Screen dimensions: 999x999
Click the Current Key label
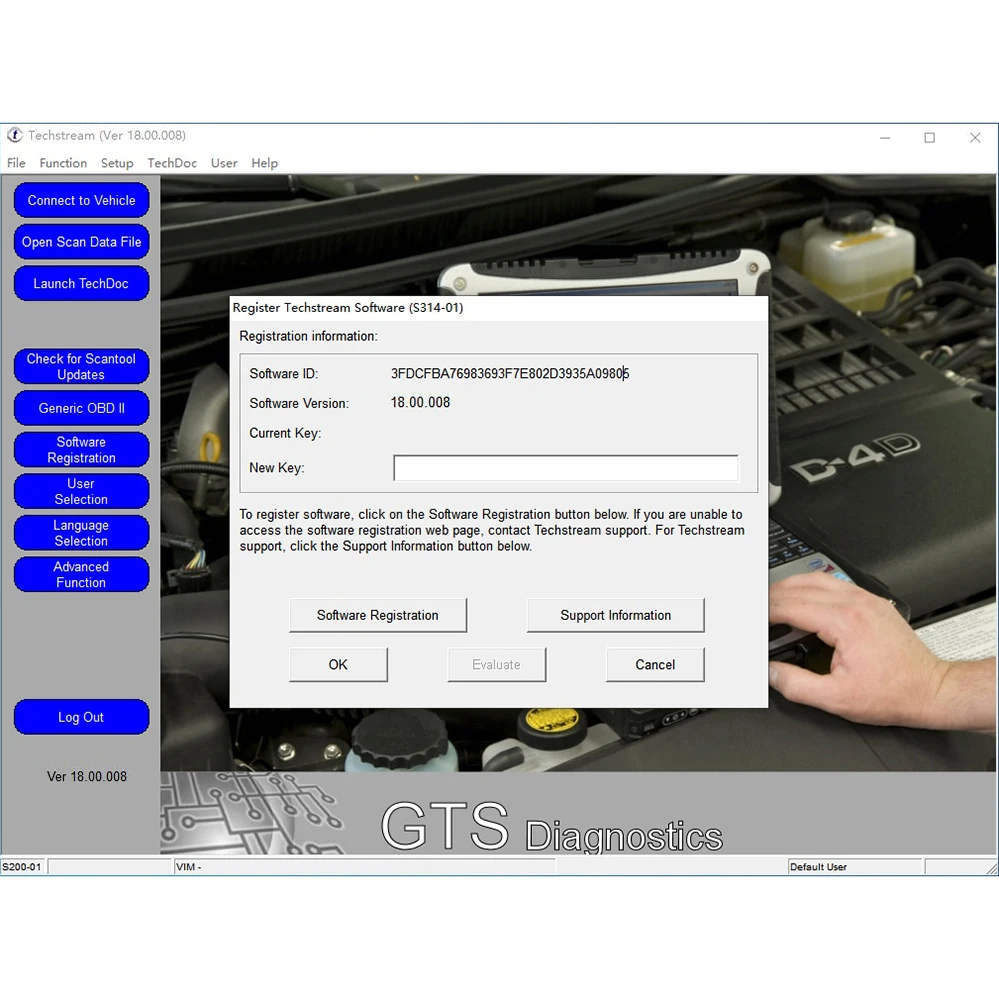pyautogui.click(x=285, y=433)
